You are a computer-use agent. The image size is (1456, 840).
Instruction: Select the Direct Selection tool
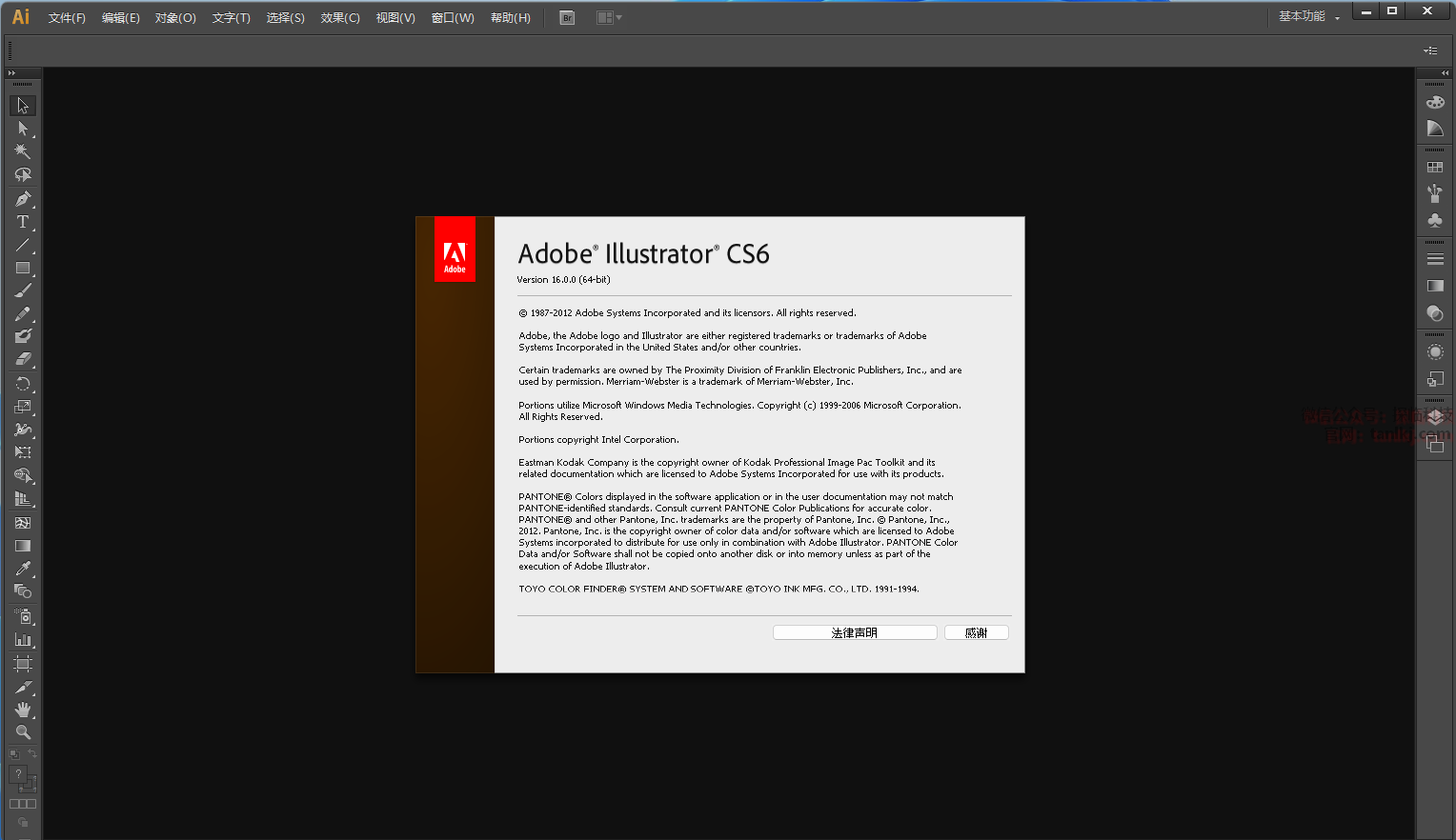(x=23, y=129)
